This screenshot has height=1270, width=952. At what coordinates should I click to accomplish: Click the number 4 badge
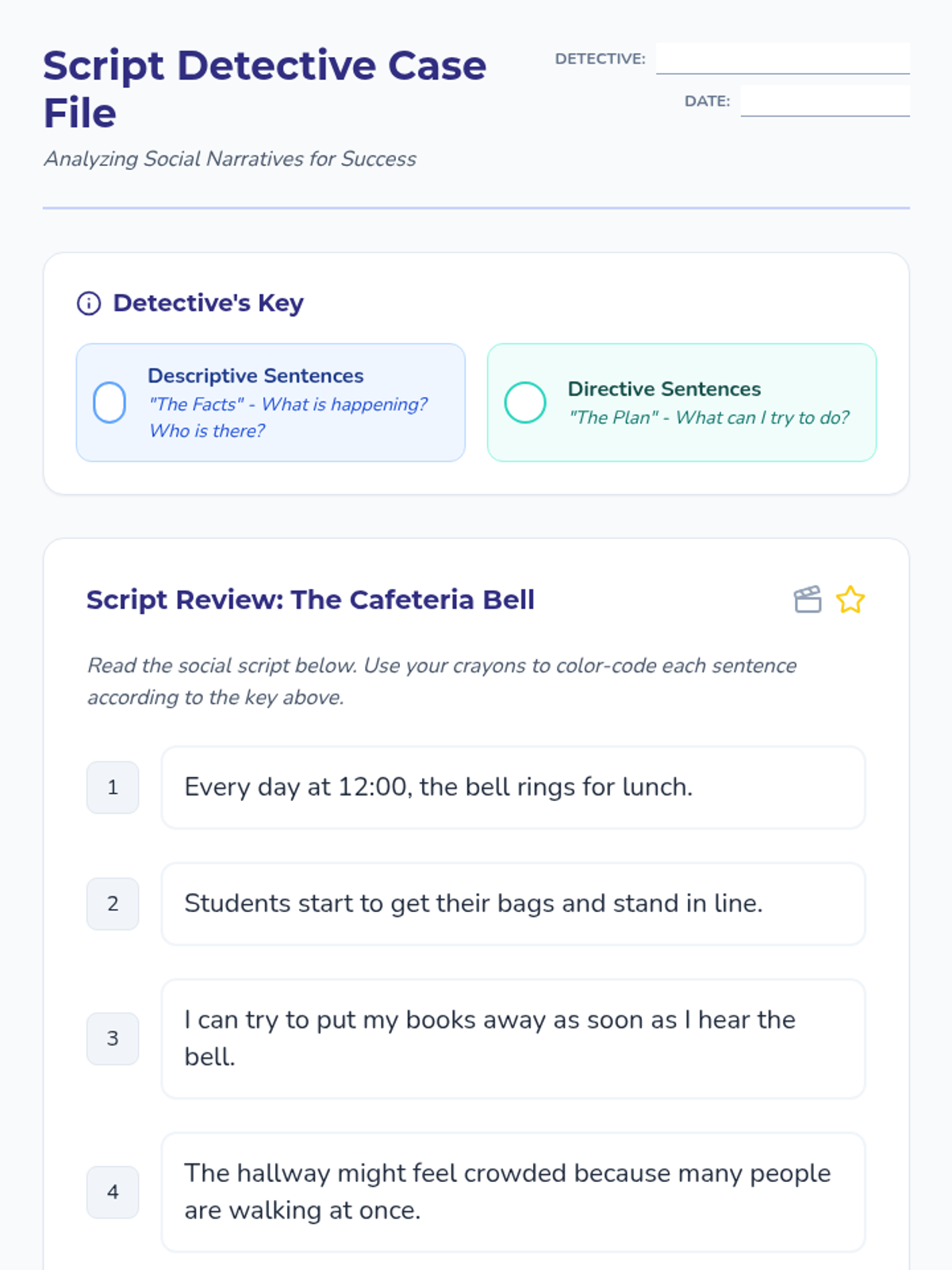pyautogui.click(x=113, y=1191)
